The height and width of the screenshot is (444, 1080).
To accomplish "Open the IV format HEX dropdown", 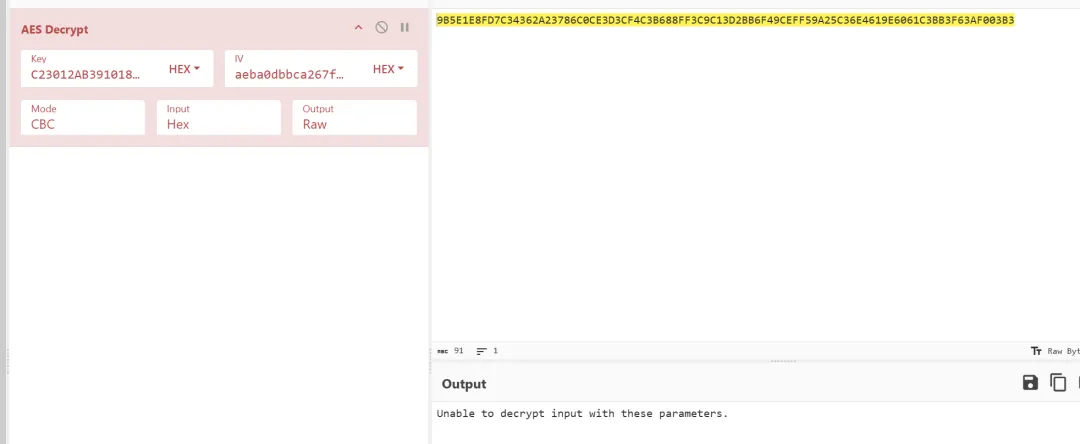I will (x=388, y=69).
